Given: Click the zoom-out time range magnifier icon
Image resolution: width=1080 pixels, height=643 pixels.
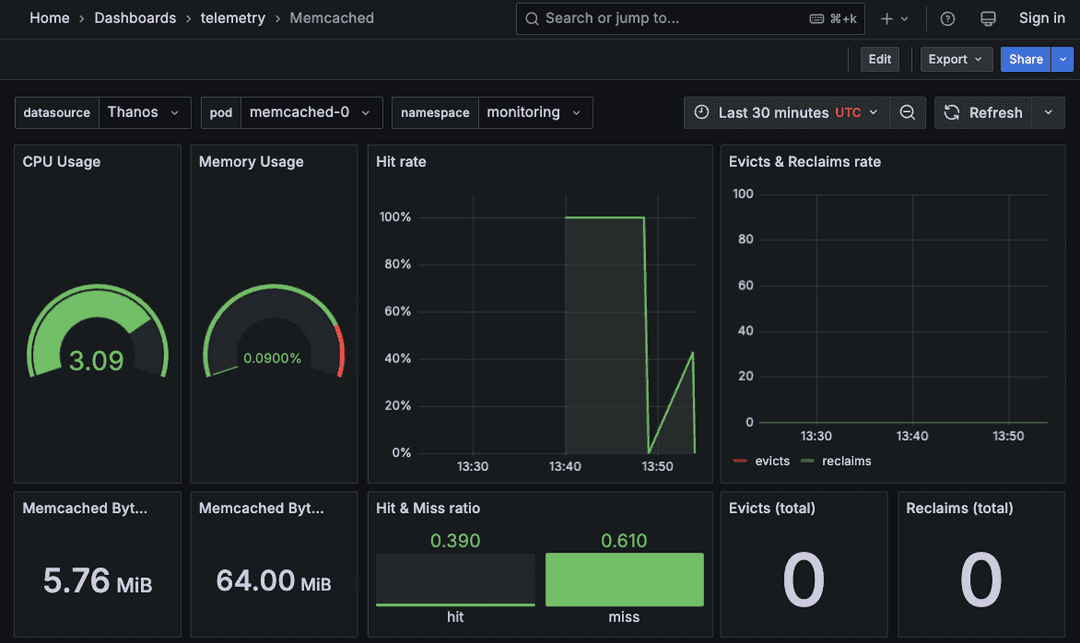Looking at the screenshot, I should [x=908, y=112].
